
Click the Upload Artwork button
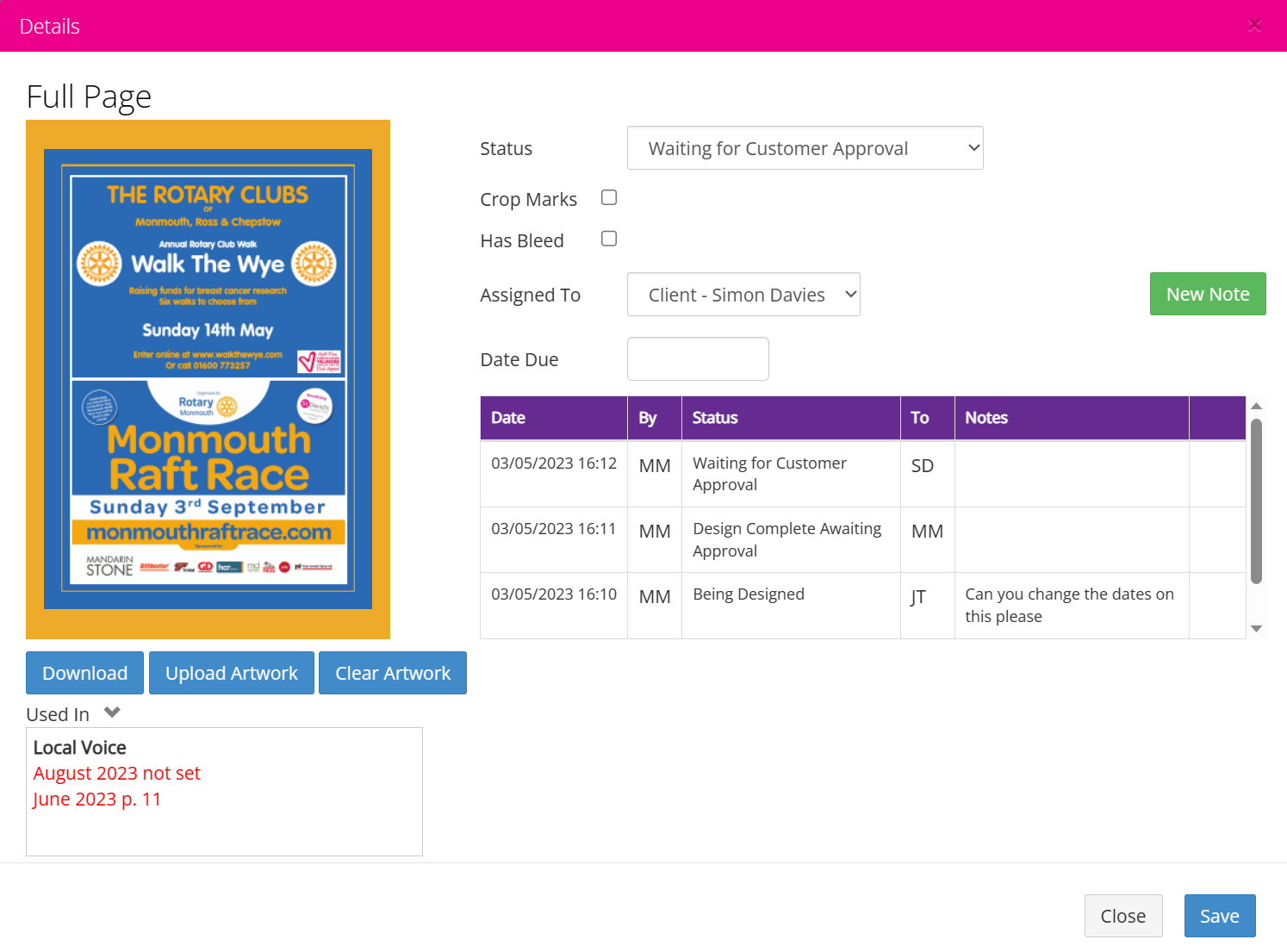231,673
